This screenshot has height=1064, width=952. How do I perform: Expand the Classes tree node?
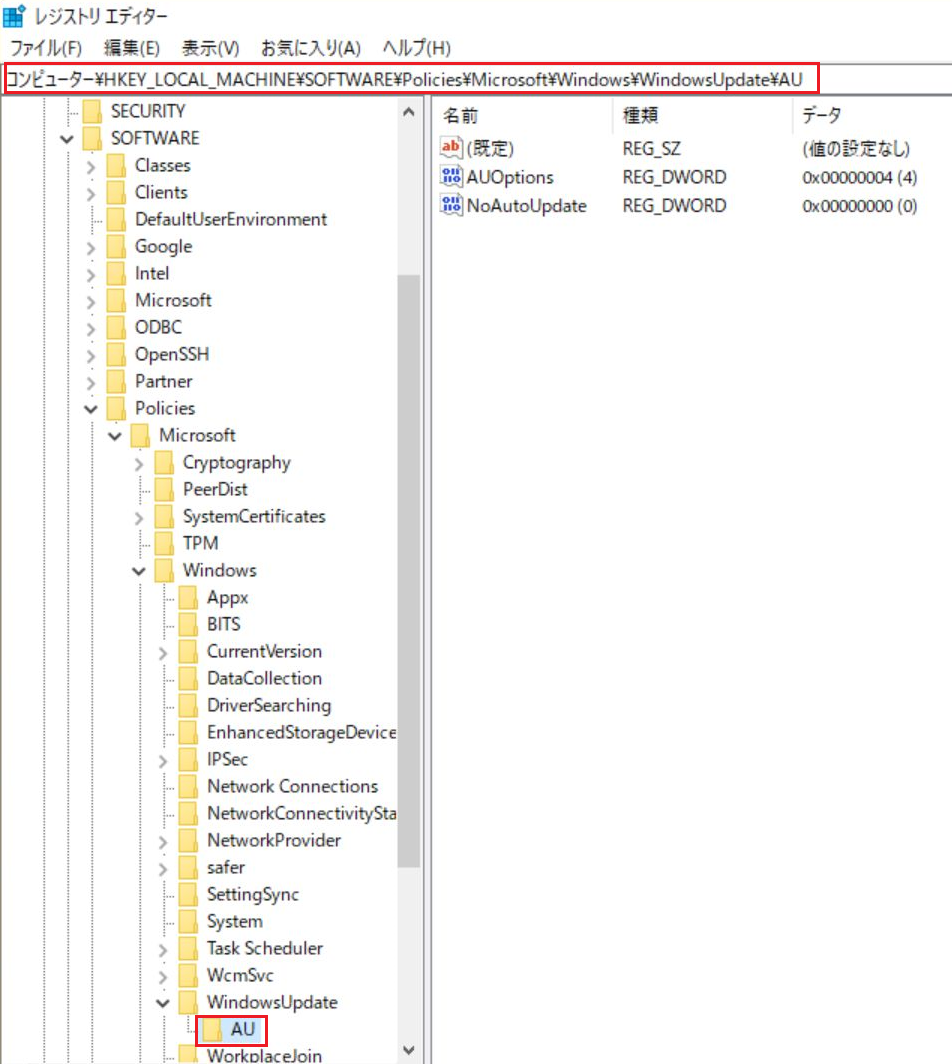click(91, 166)
